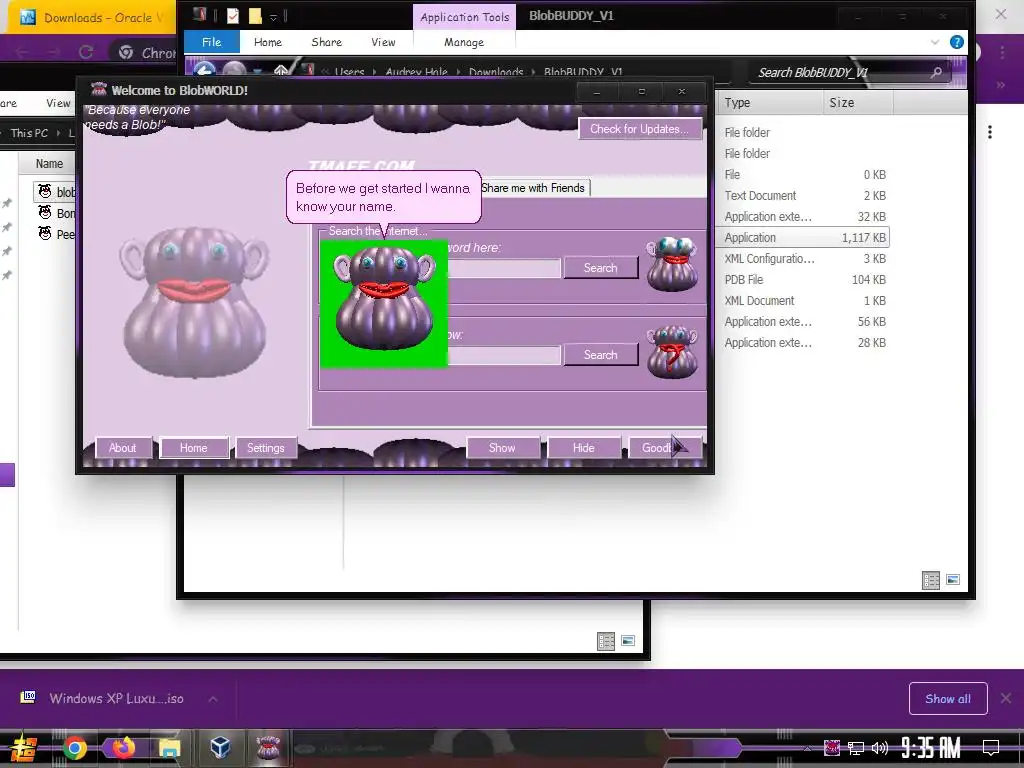1024x768 pixels.
Task: Close the Chrome downloads bar
Action: [x=1006, y=699]
